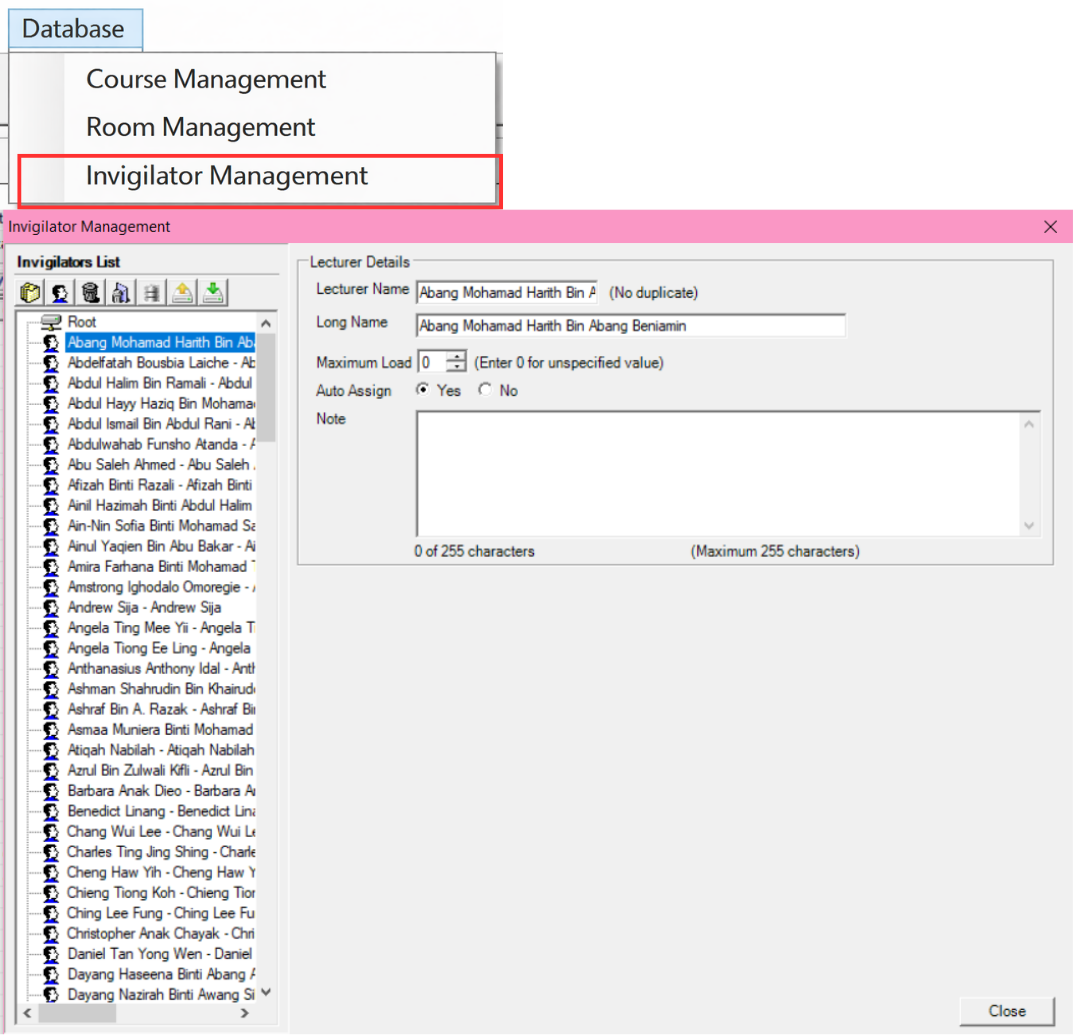Select Atiqah Nabilah entry
This screenshot has height=1035, width=1074.
click(x=160, y=750)
